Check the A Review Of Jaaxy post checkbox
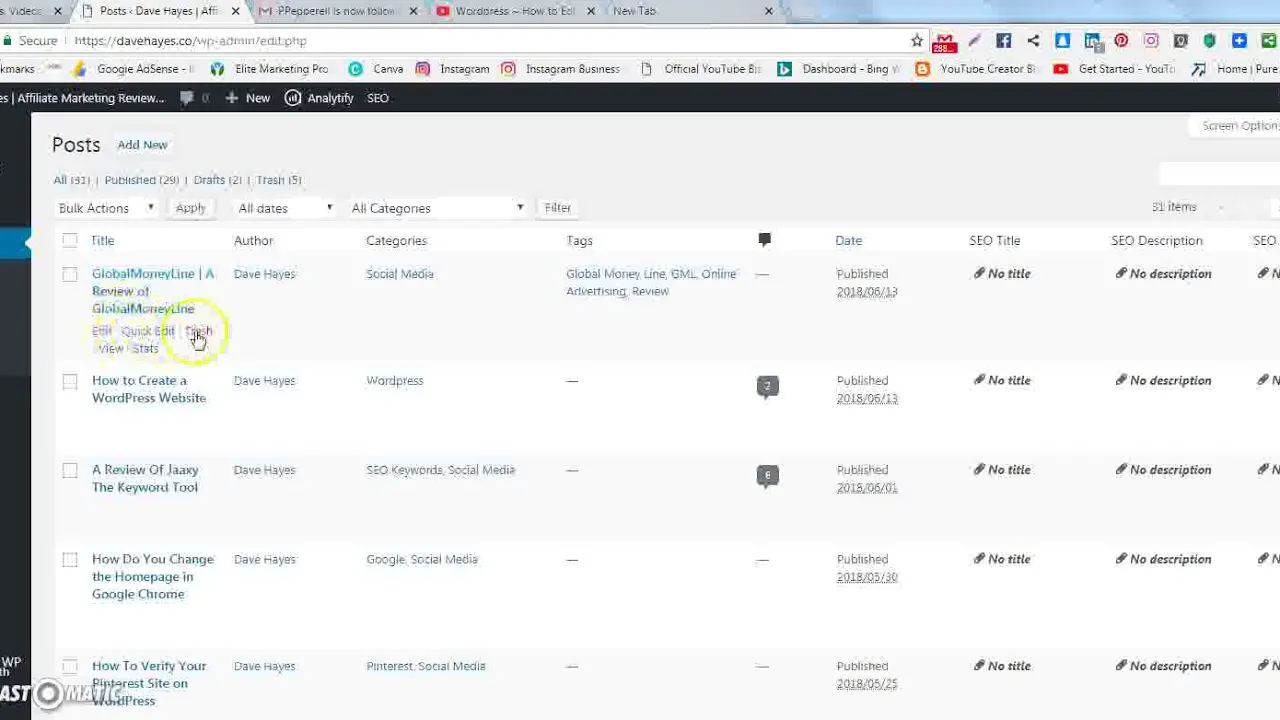1280x720 pixels. click(70, 470)
